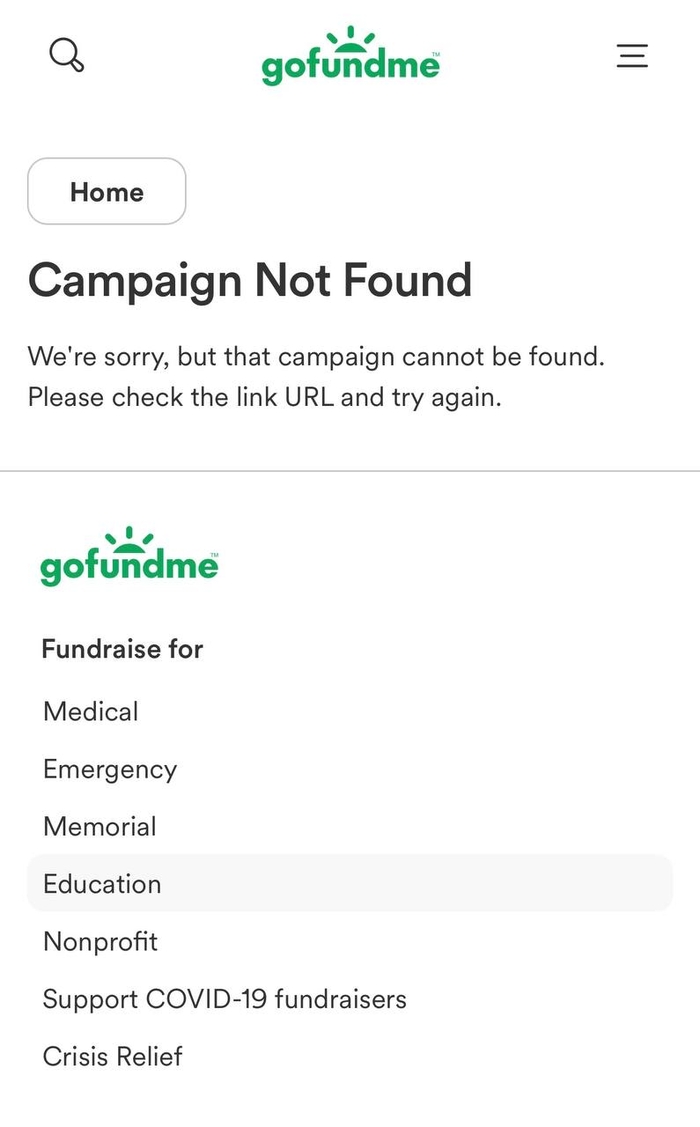Open the Medical fundraising link
The width and height of the screenshot is (700, 1127).
point(91,712)
